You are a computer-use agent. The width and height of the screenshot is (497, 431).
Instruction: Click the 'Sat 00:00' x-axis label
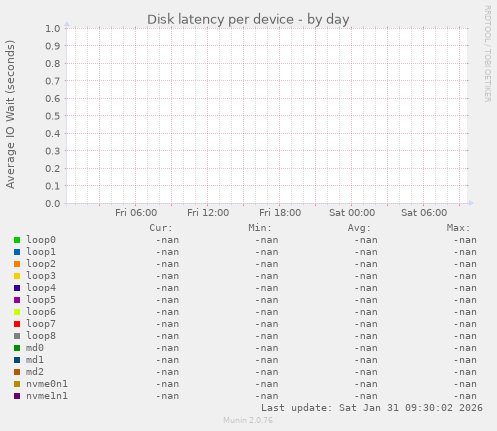(x=352, y=213)
